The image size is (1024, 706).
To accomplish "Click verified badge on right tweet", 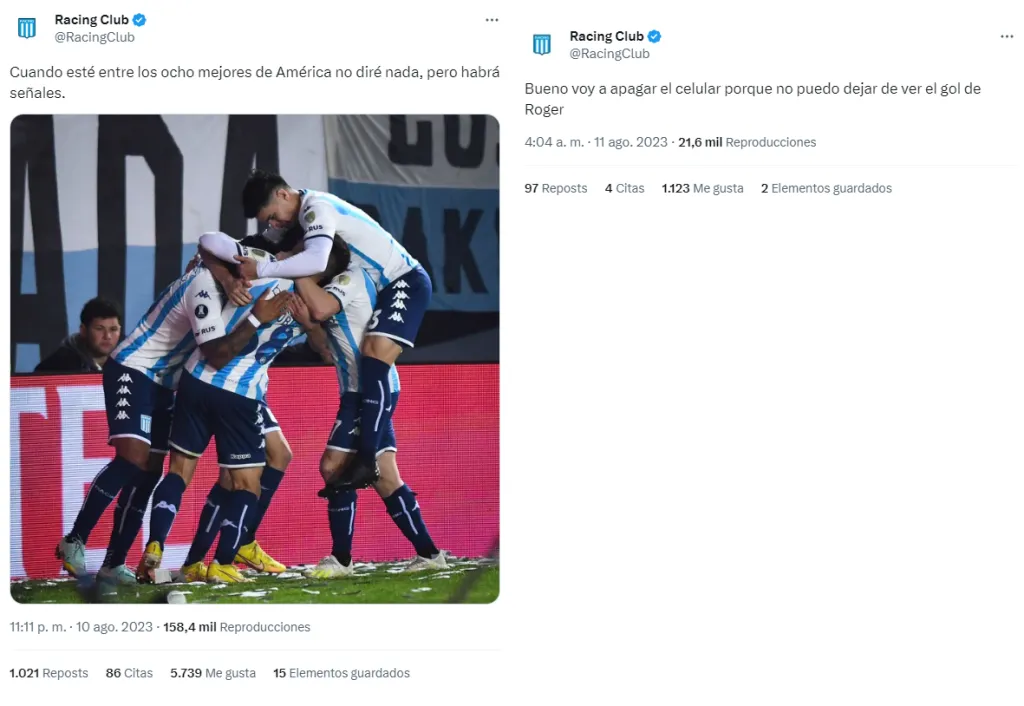I will pos(654,37).
